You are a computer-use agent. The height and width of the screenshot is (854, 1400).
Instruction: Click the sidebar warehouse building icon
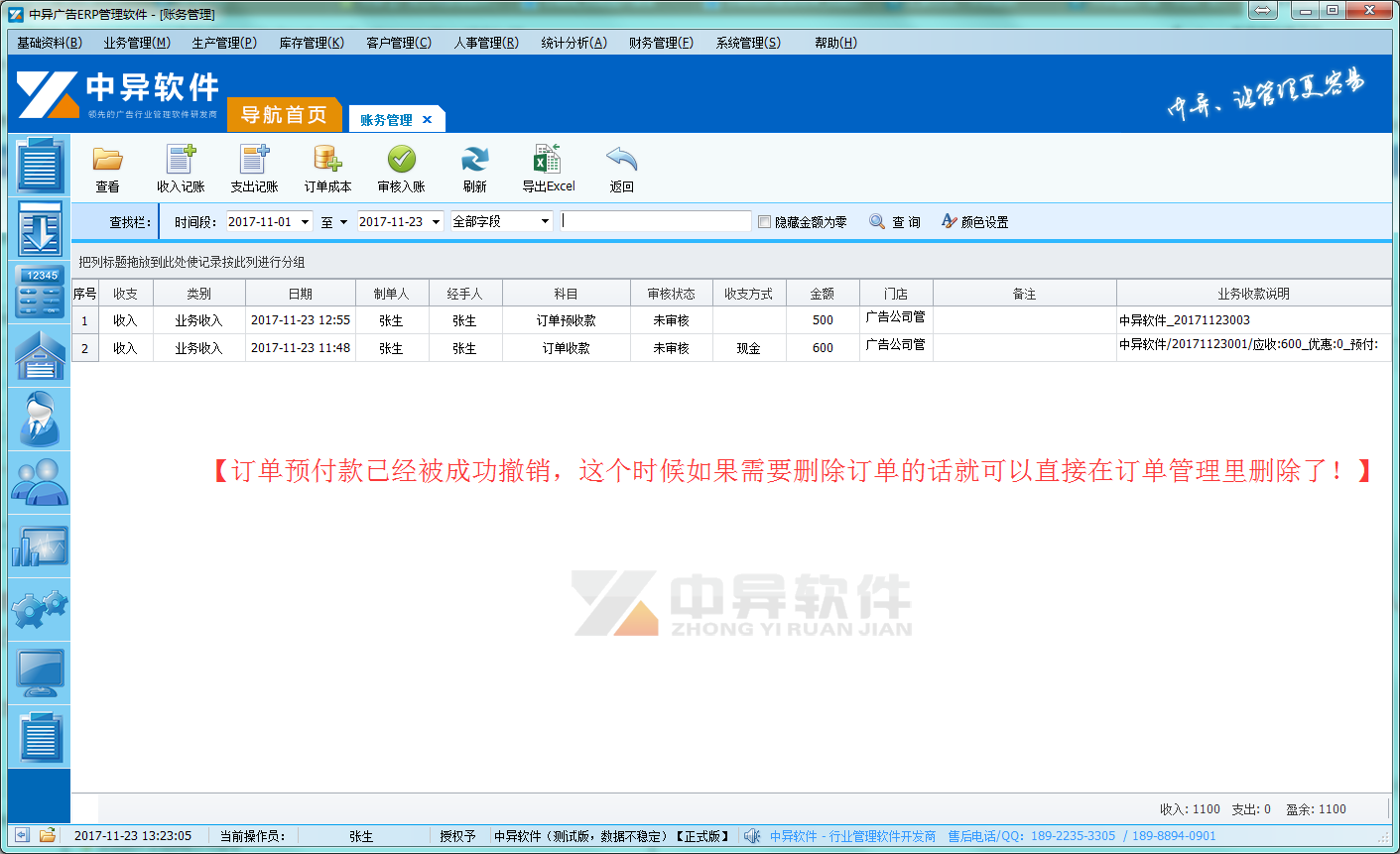coord(40,356)
